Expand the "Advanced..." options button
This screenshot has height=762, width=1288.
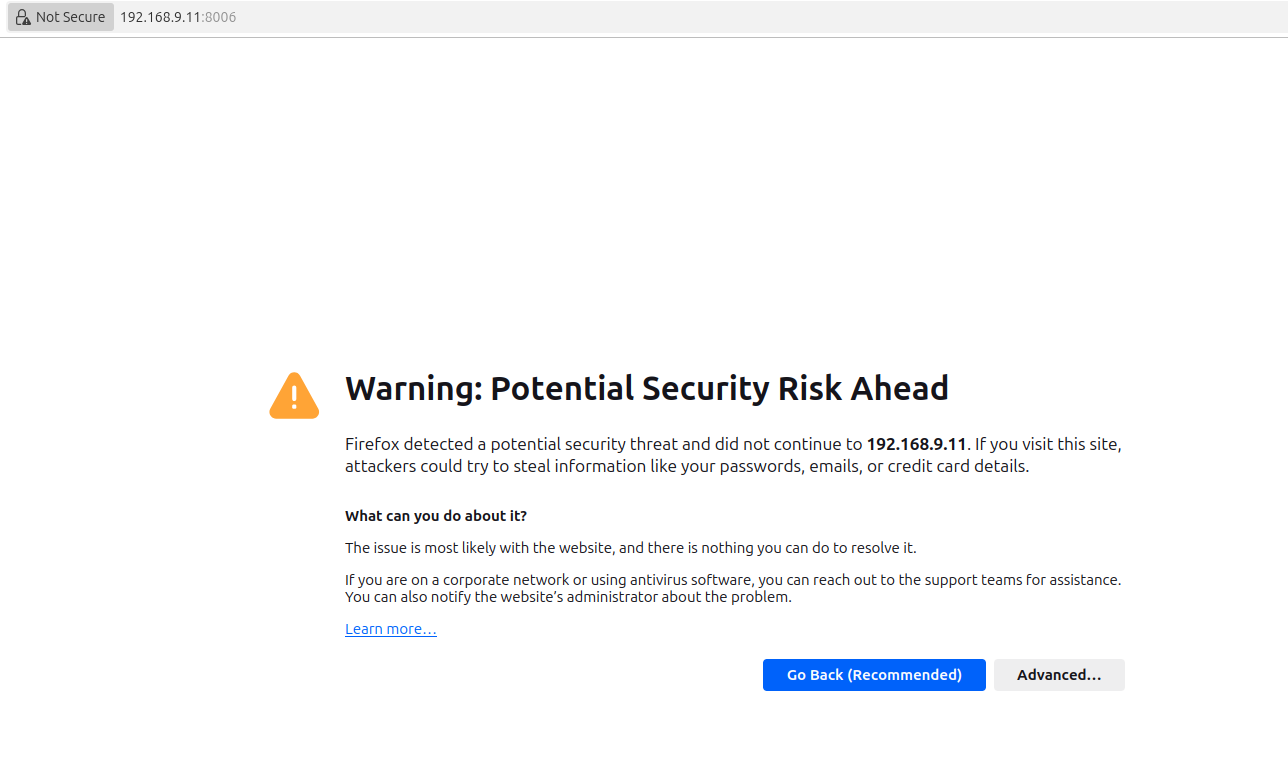(1059, 675)
